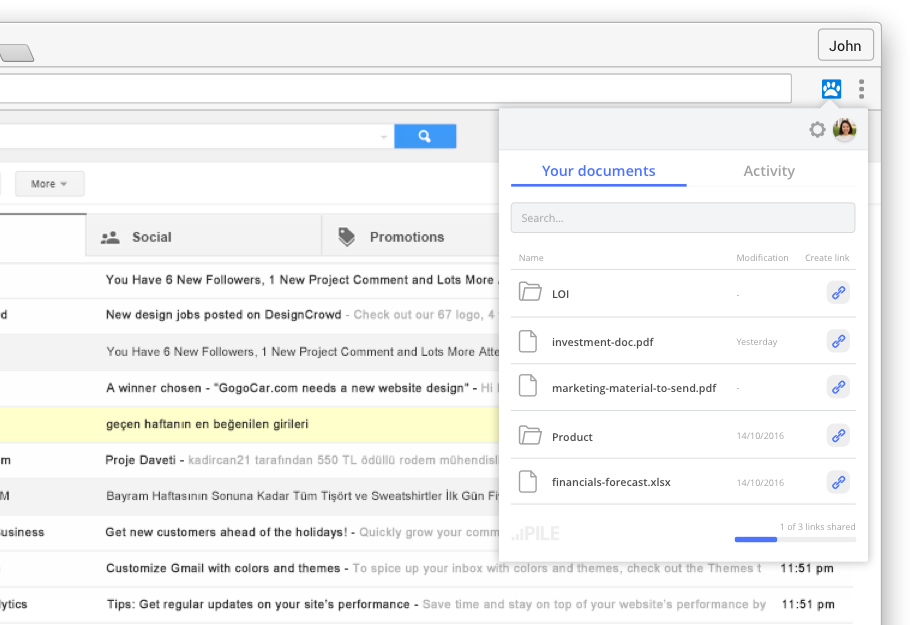Open the Proje Daveti email
The width and height of the screenshot is (910, 625).
(250, 460)
